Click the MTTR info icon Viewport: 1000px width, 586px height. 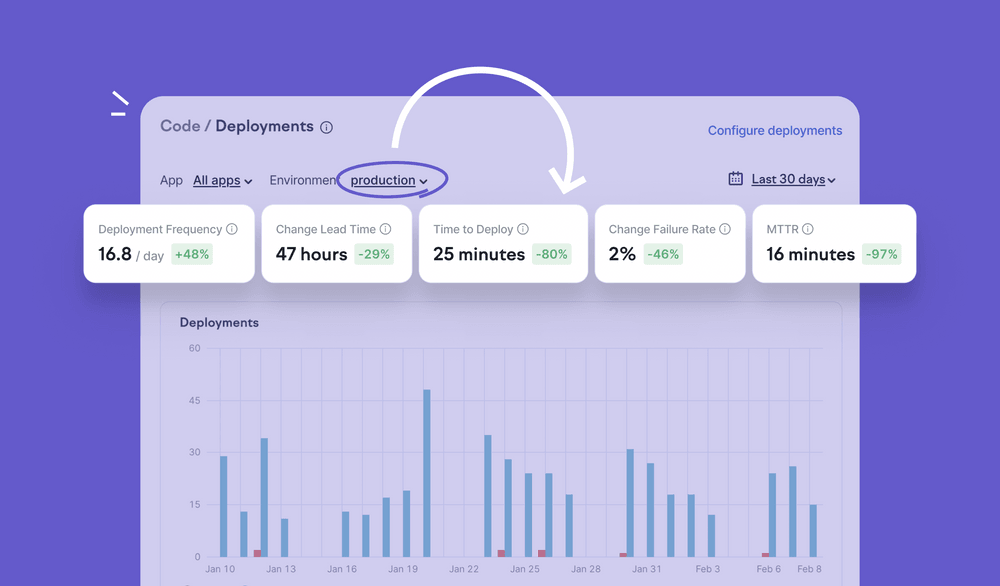808,229
